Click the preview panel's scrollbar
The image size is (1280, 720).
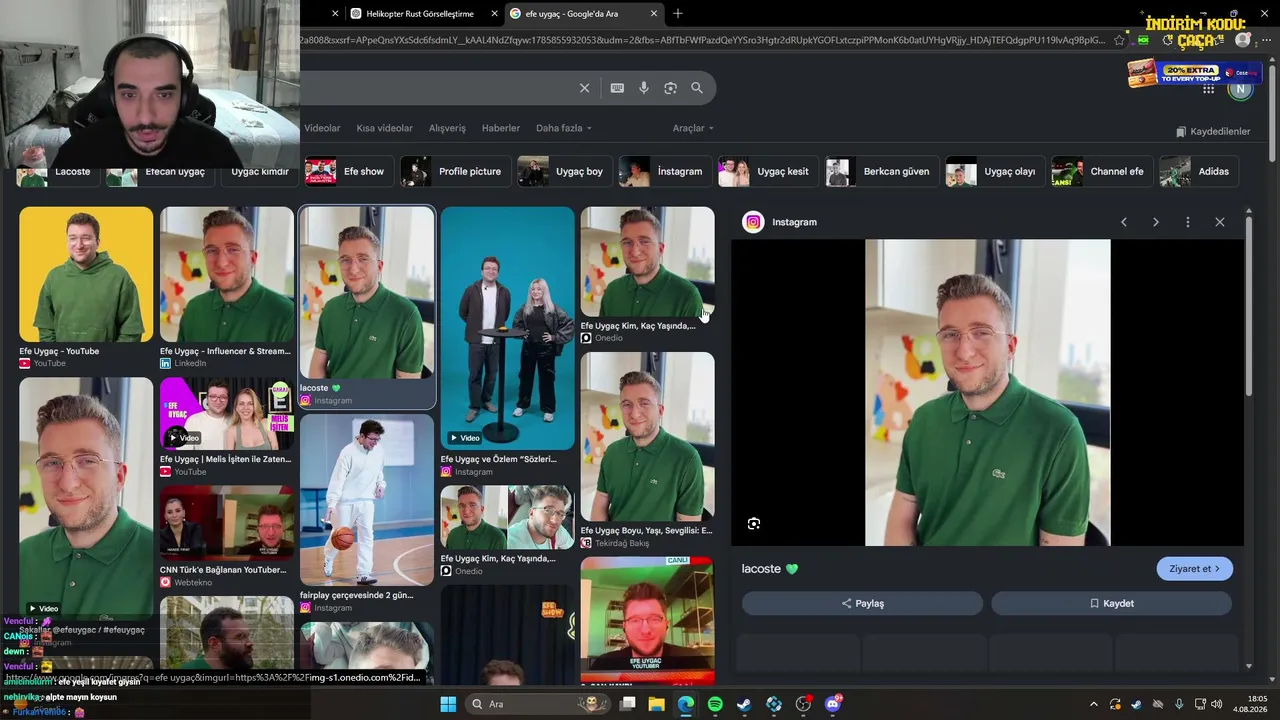point(1249,304)
